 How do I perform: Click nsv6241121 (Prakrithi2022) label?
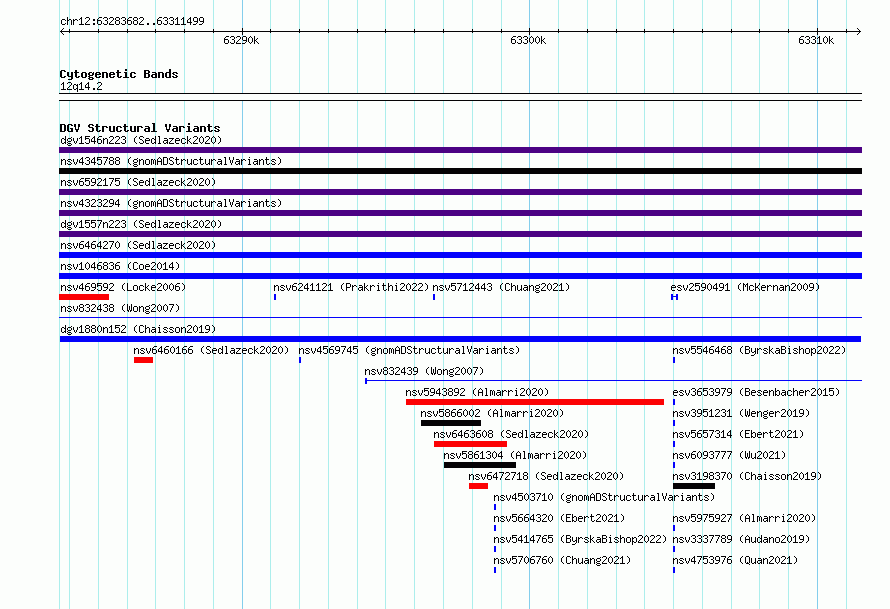tap(351, 287)
